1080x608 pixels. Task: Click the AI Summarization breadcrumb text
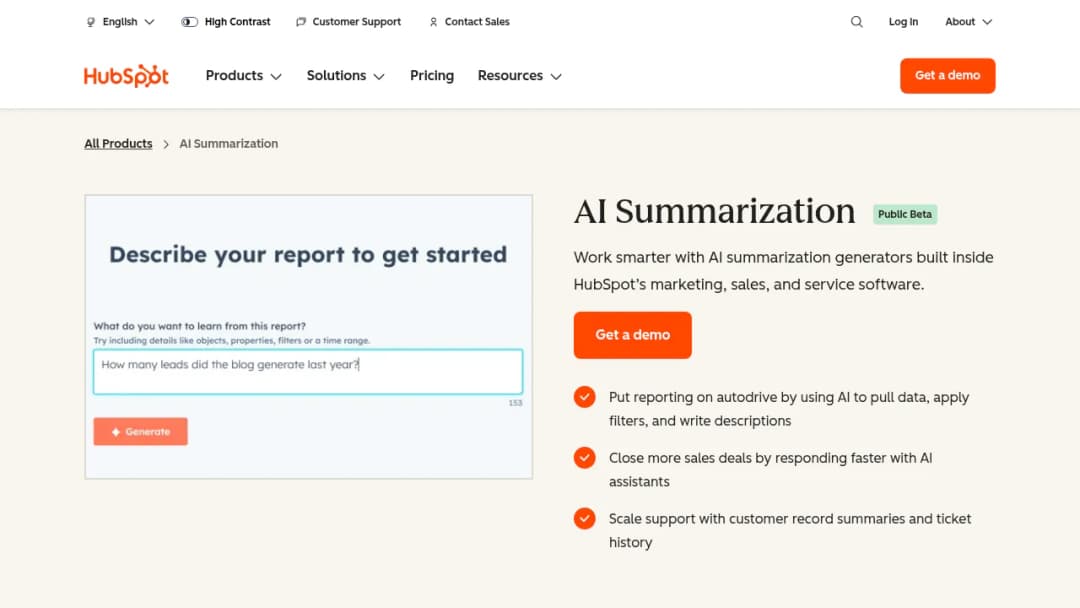tap(229, 144)
